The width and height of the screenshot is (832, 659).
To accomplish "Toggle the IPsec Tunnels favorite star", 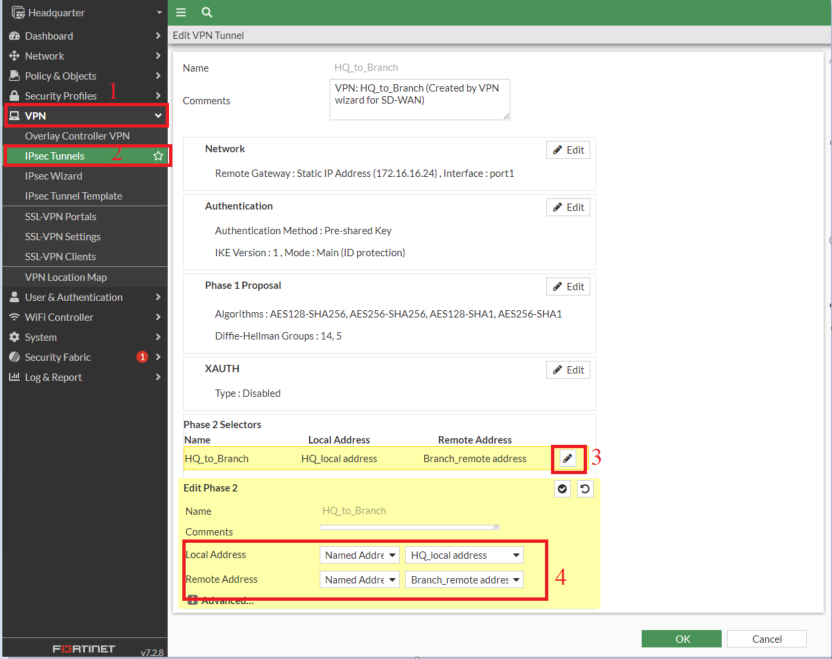I will point(158,156).
